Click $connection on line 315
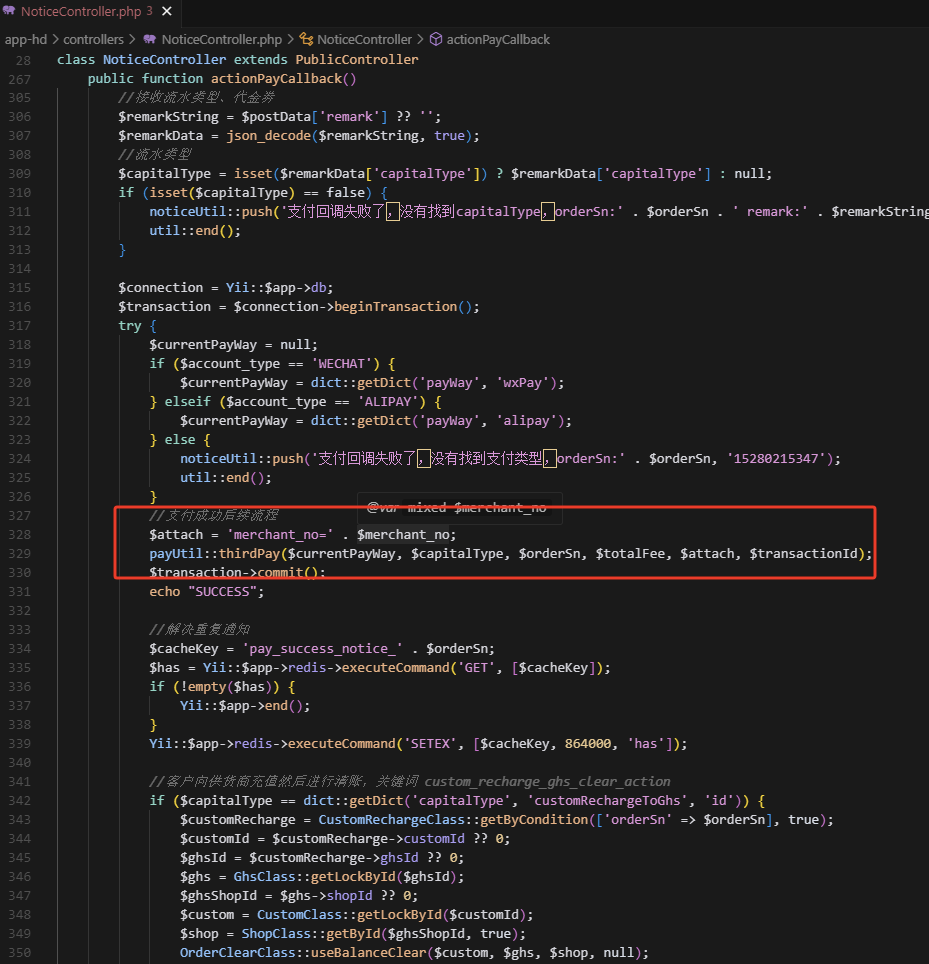 [x=160, y=288]
